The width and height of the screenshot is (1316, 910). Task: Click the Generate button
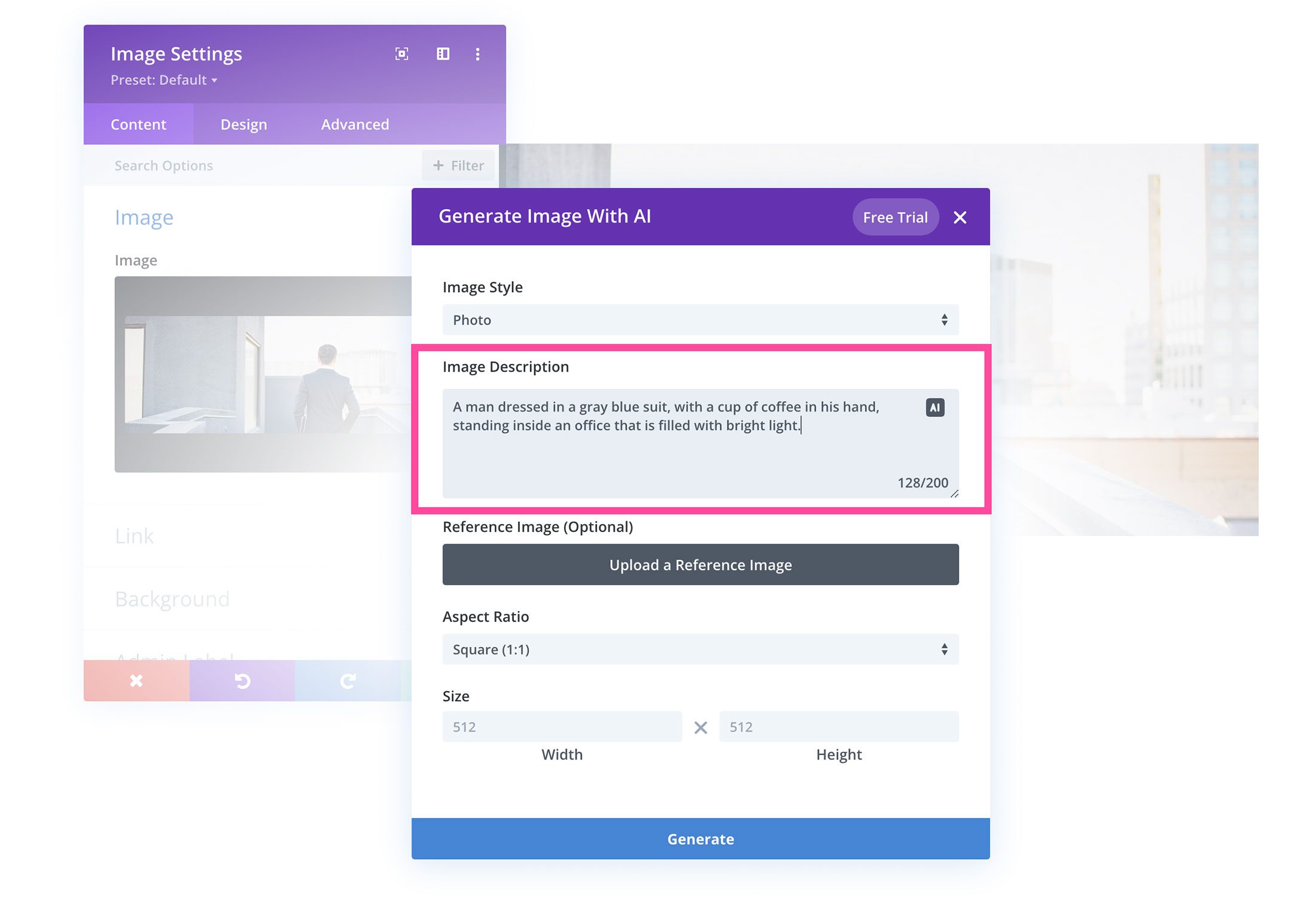[700, 838]
